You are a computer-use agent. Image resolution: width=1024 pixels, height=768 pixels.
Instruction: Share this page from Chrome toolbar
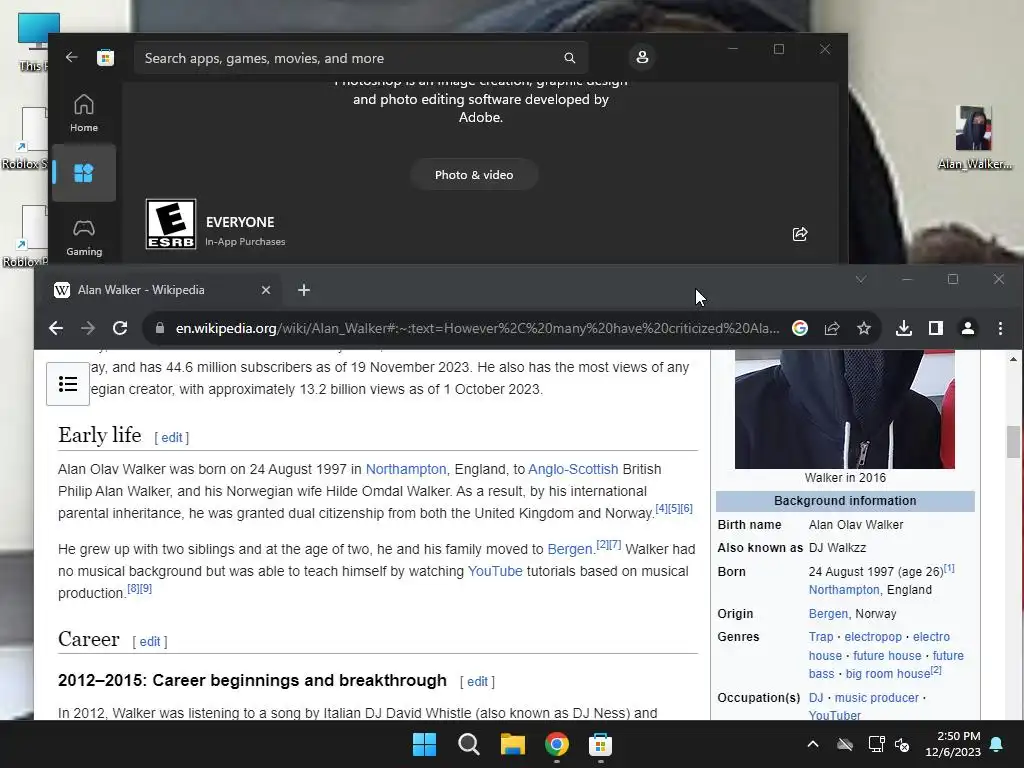pos(831,328)
